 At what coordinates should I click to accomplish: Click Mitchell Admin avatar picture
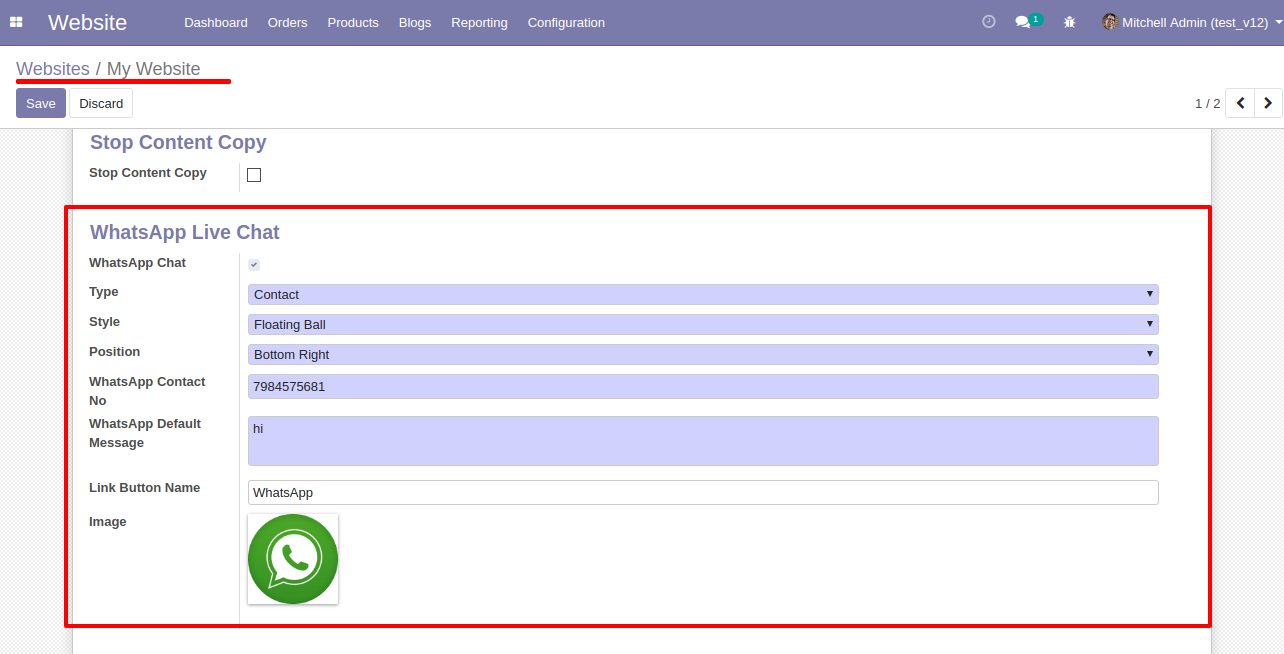point(1110,21)
